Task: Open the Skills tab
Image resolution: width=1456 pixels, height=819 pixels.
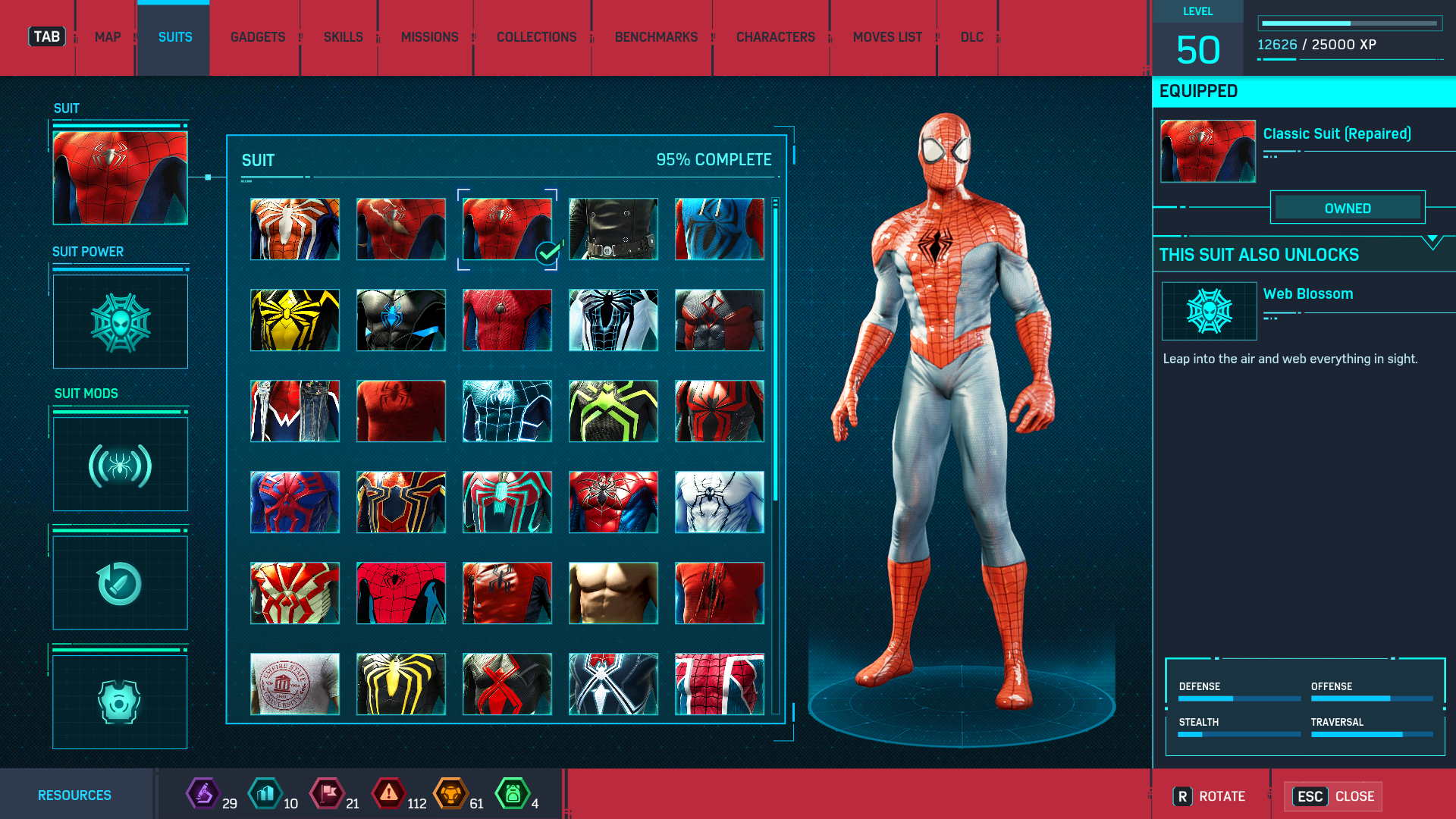Action: [343, 37]
